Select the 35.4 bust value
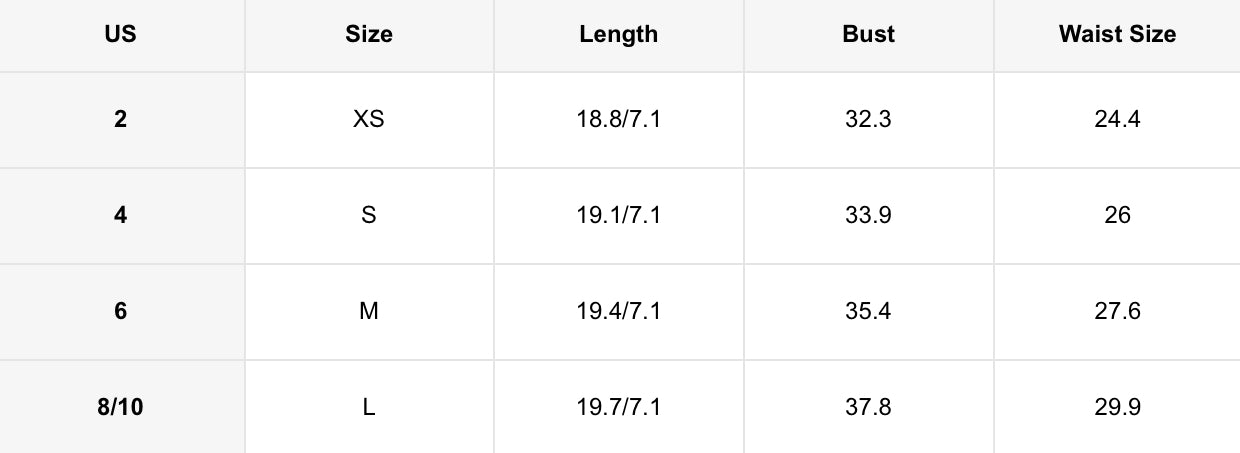Screen dimensions: 1240x453 (868, 312)
